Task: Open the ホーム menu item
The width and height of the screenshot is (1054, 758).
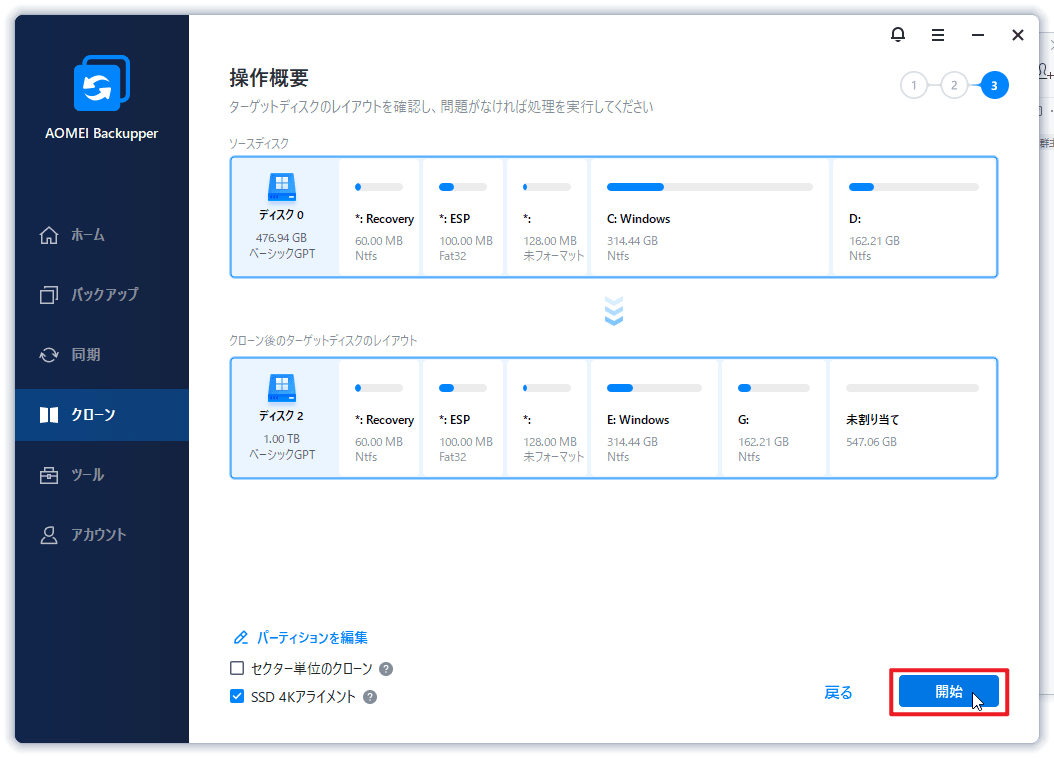Action: pos(102,235)
